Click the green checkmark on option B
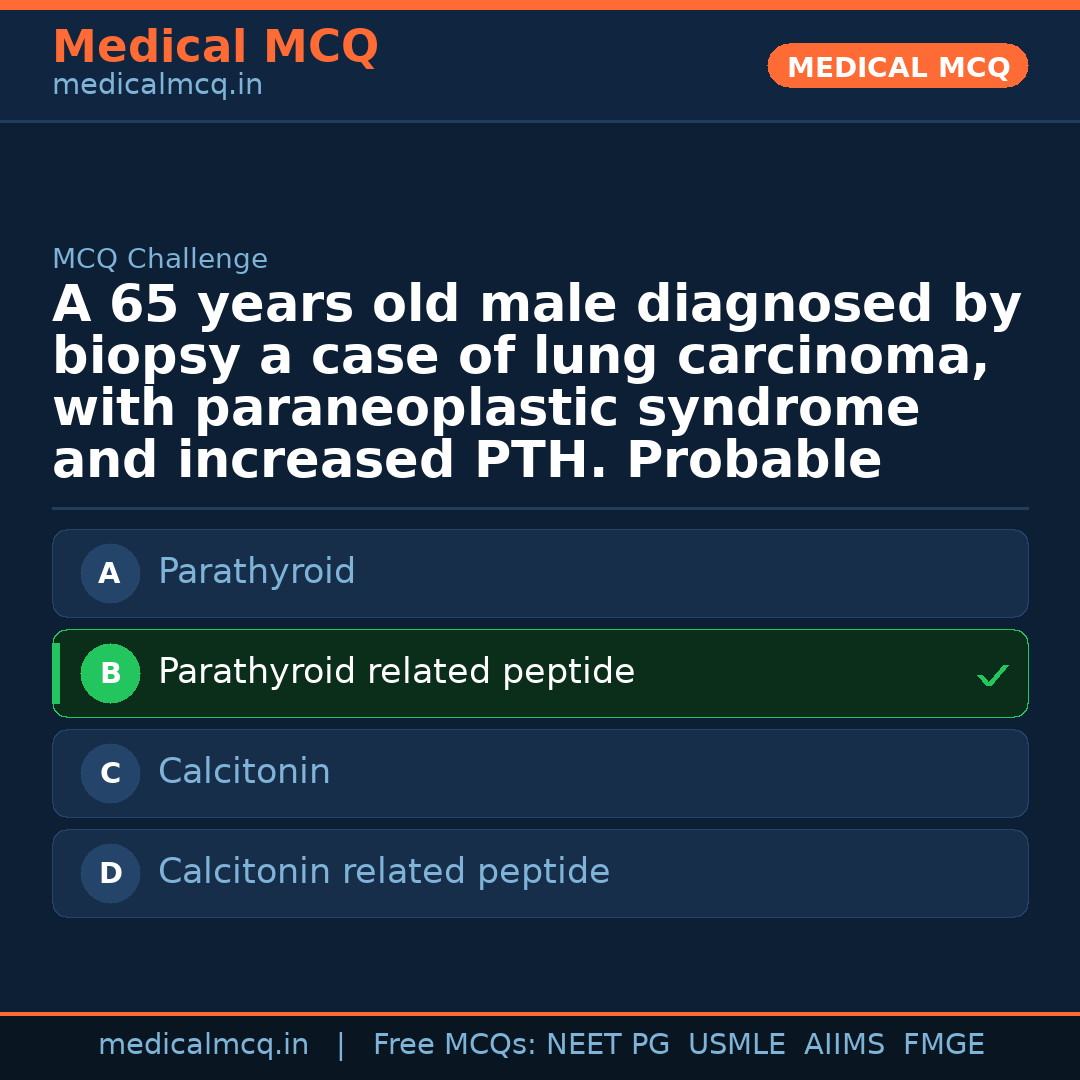 pos(992,676)
